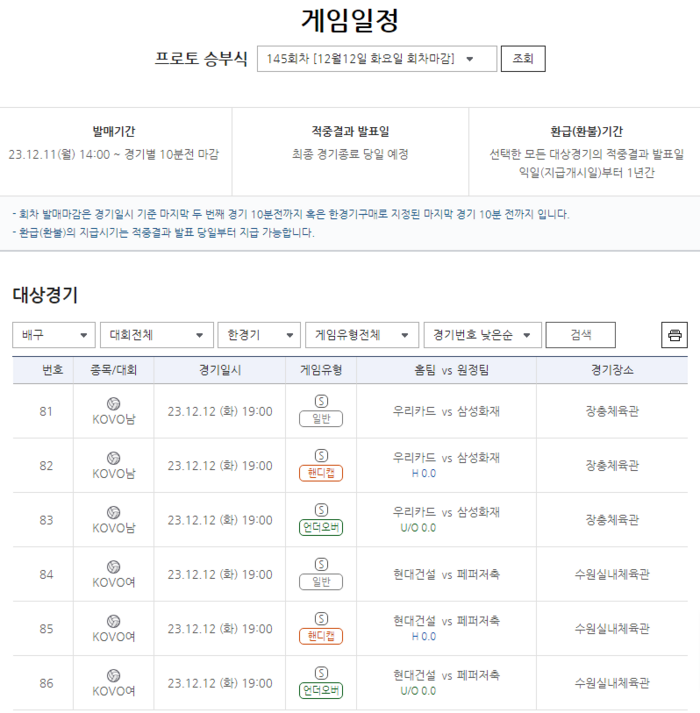Expand the 대회전체 league dropdown
Screen dimensions: 700x713
tap(158, 335)
